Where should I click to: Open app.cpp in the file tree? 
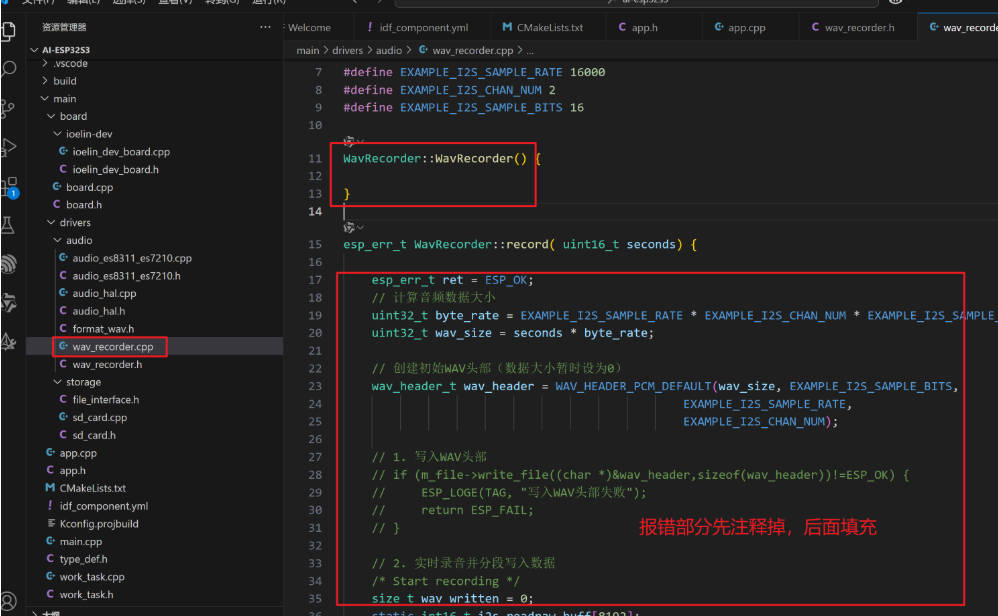tap(78, 453)
